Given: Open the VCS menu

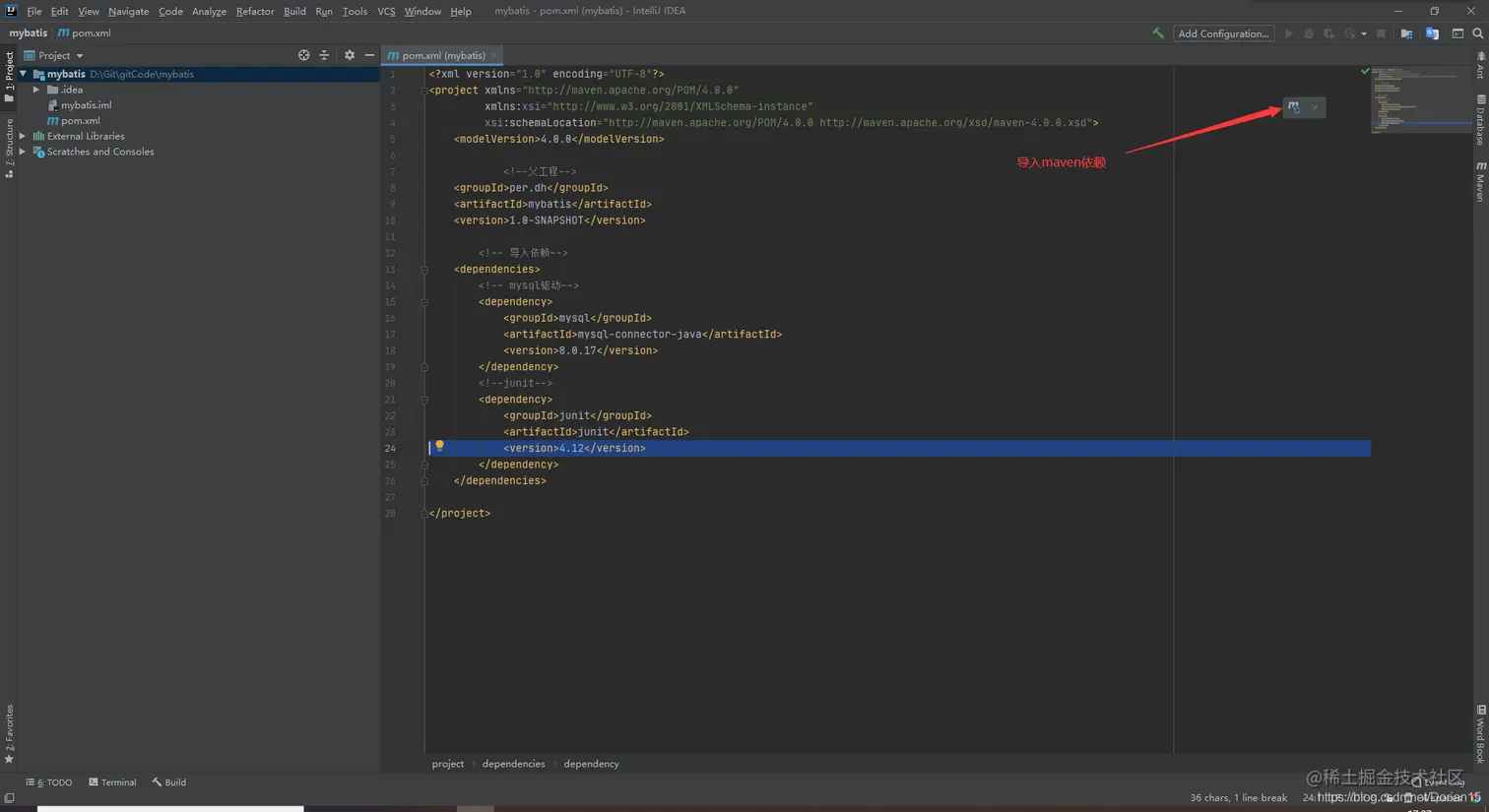Looking at the screenshot, I should (x=386, y=11).
